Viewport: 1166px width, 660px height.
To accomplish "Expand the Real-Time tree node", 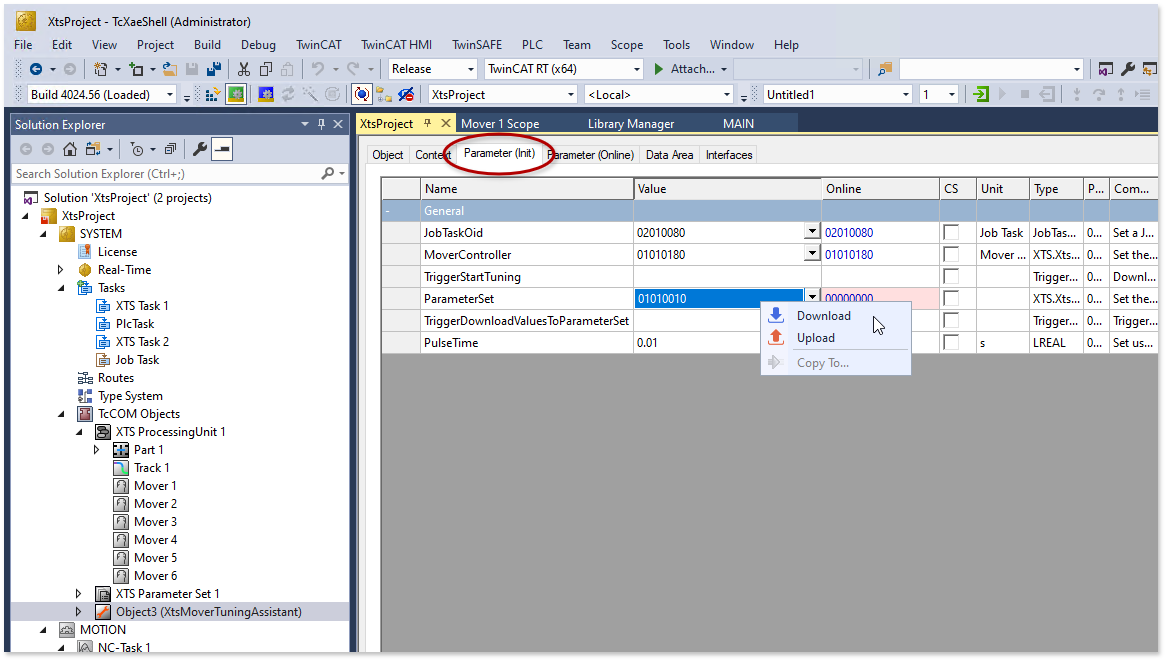I will tap(60, 270).
